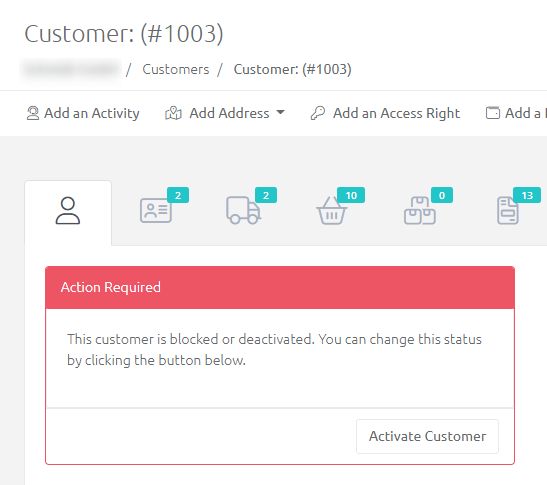Open the shopping basket tab
Viewport: 547px width, 485px height.
[x=331, y=210]
